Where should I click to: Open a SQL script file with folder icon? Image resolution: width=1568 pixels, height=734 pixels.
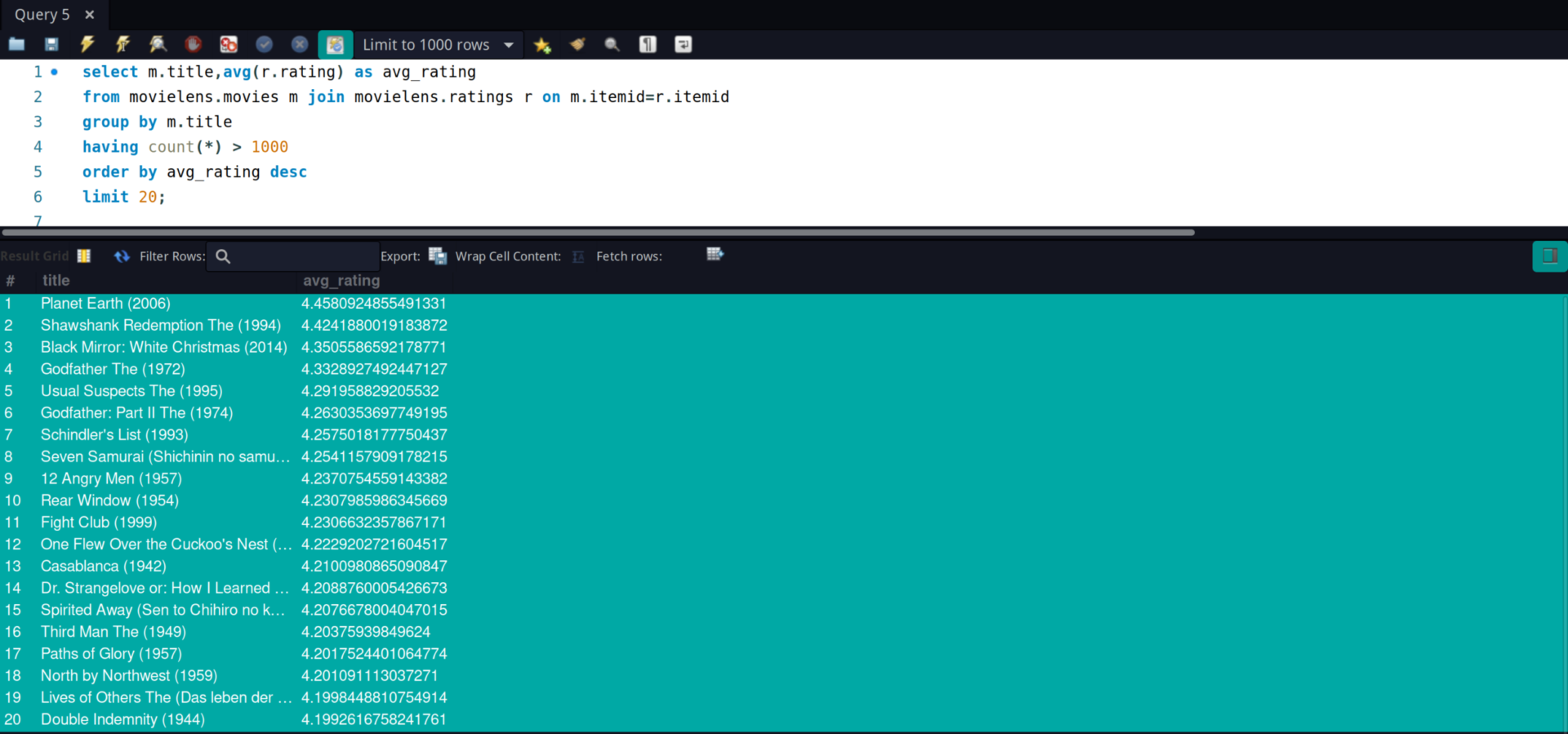coord(16,45)
